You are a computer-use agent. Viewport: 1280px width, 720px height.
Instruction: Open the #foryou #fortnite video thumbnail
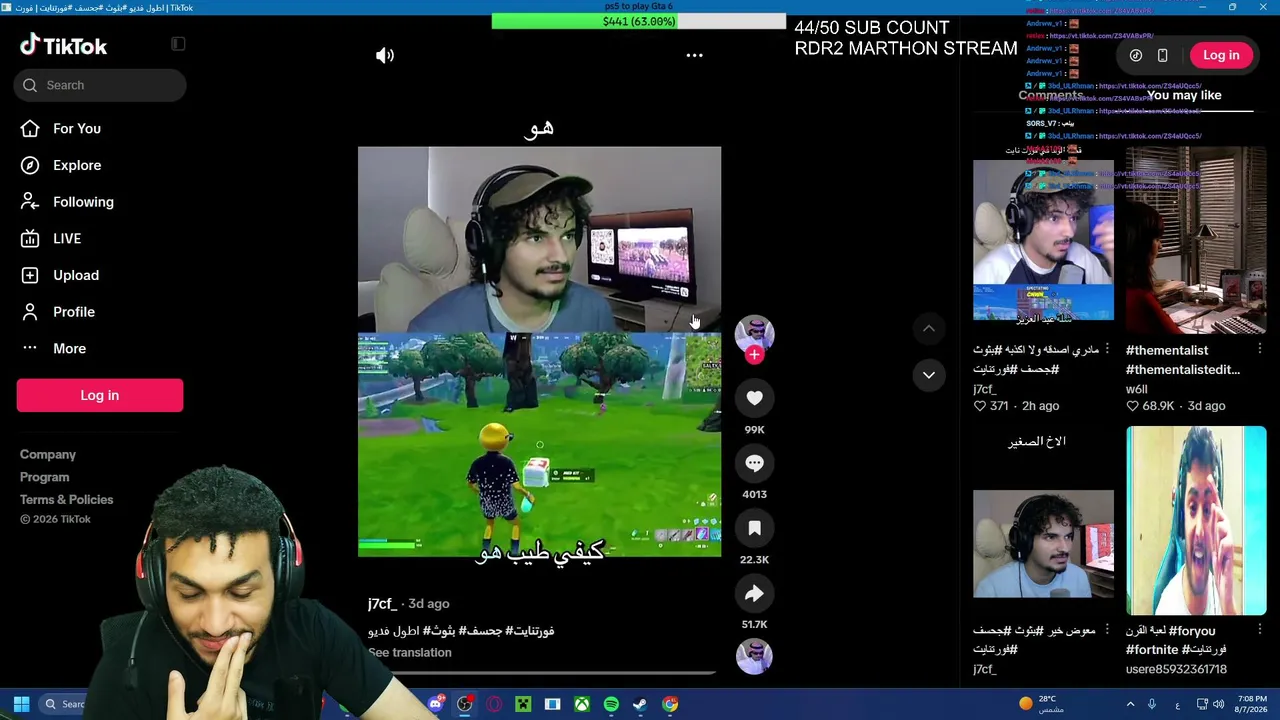point(1196,521)
